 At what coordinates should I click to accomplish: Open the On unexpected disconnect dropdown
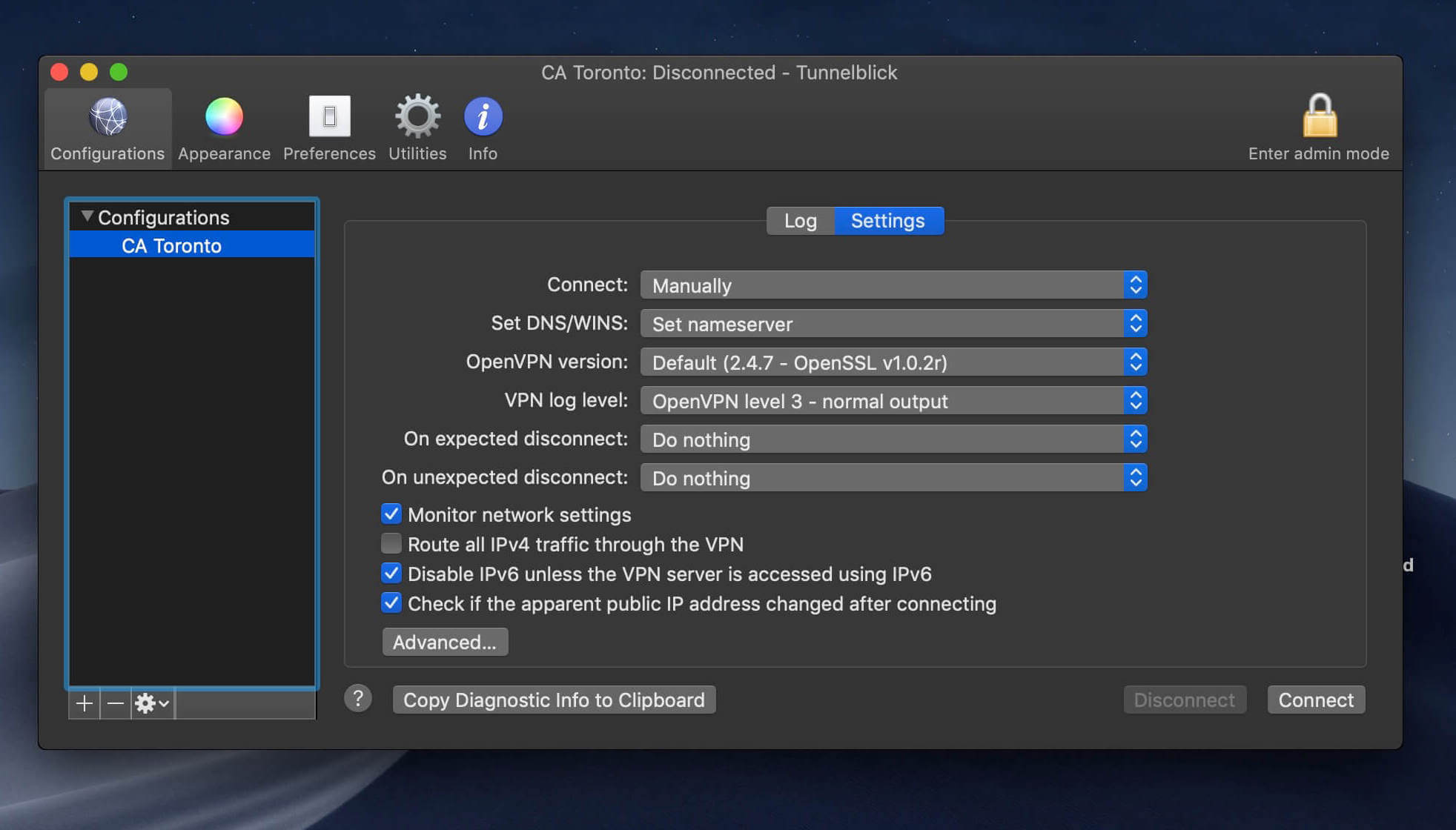893,478
